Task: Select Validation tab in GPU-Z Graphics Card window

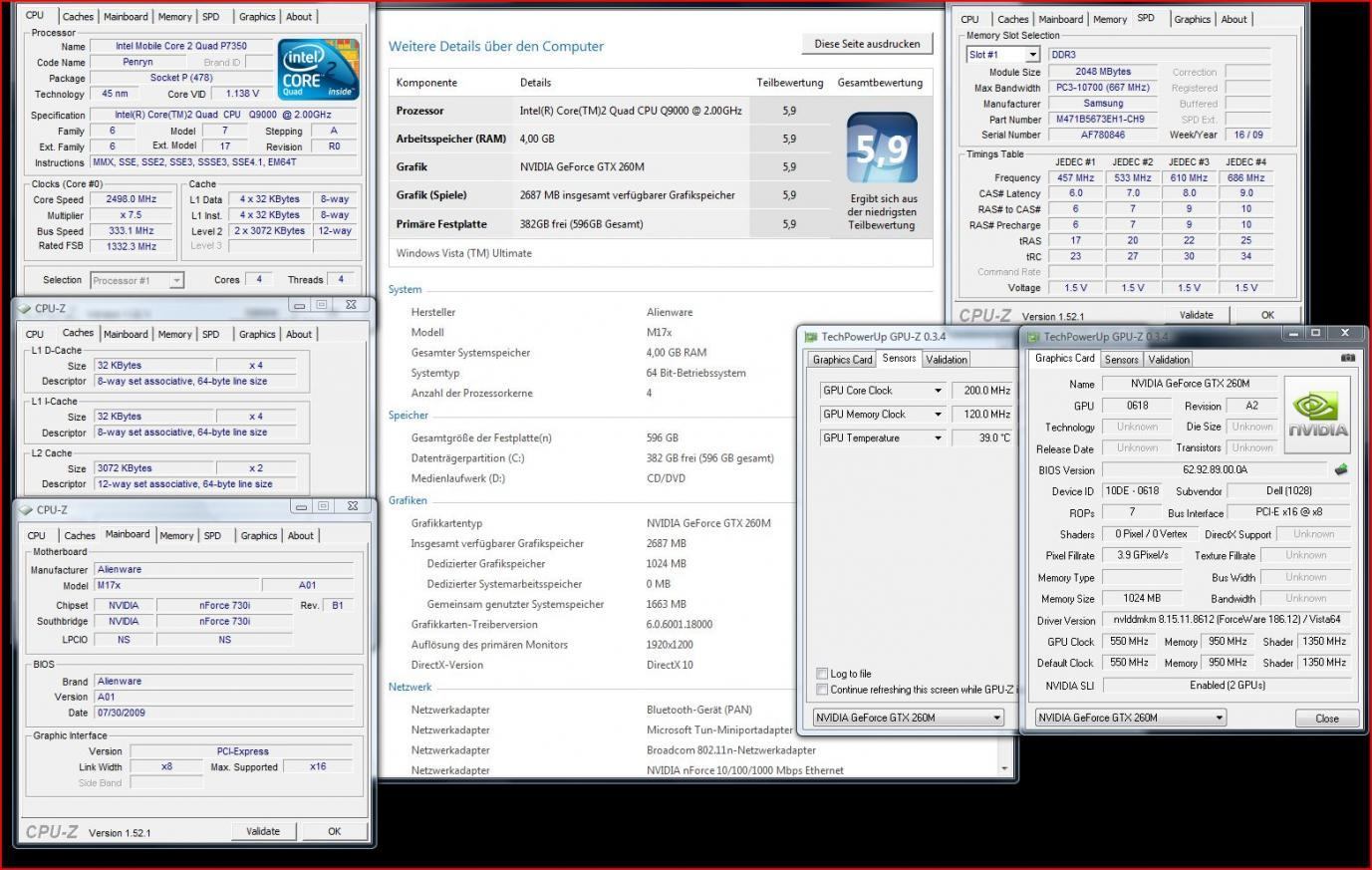Action: 1168,360
